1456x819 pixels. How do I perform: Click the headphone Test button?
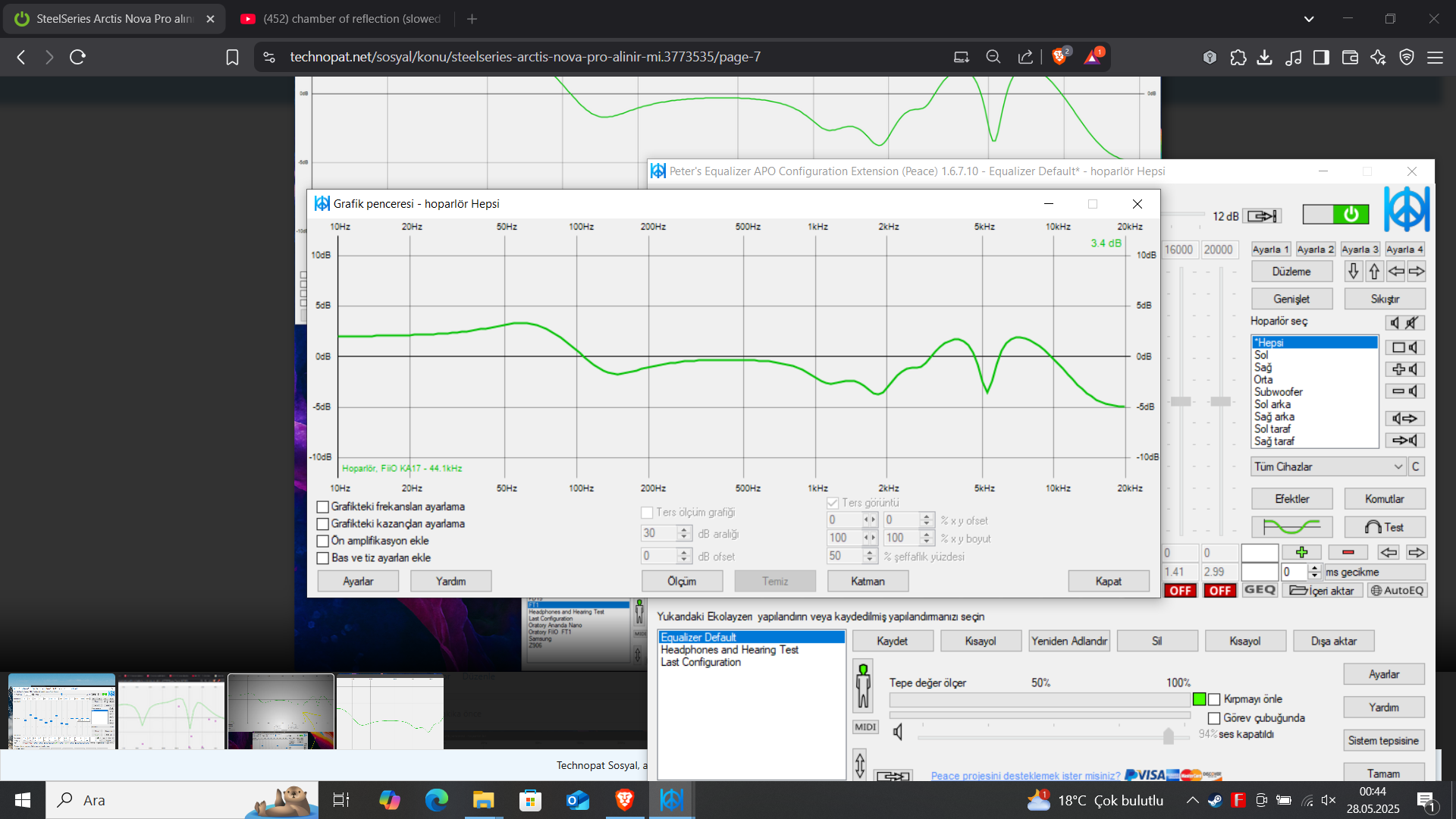[x=1384, y=527]
